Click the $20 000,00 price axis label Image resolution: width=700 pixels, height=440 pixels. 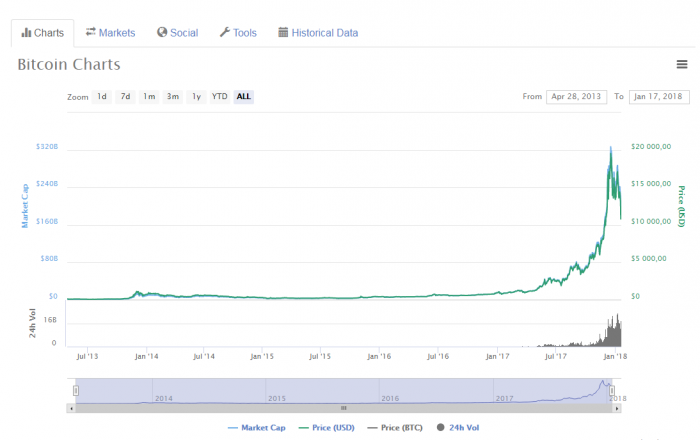(651, 146)
